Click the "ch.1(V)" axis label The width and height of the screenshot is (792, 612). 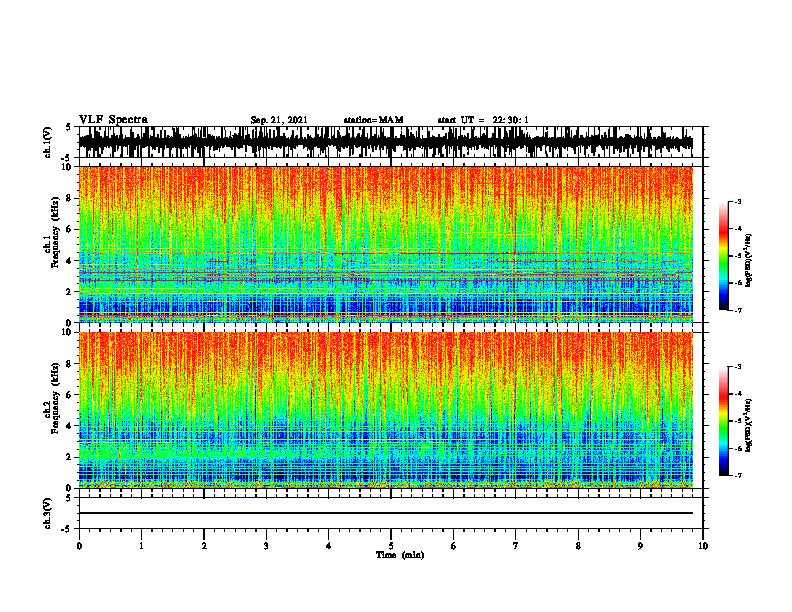[48, 142]
